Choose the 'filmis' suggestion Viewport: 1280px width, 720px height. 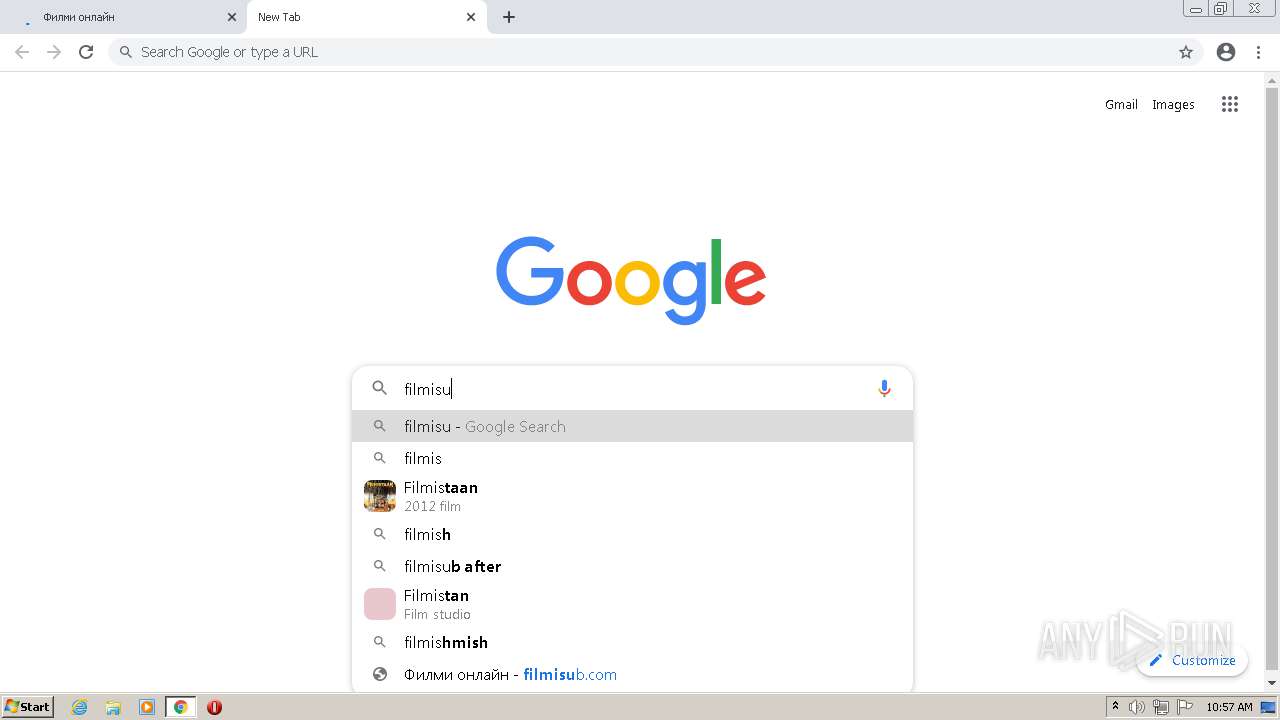point(632,458)
